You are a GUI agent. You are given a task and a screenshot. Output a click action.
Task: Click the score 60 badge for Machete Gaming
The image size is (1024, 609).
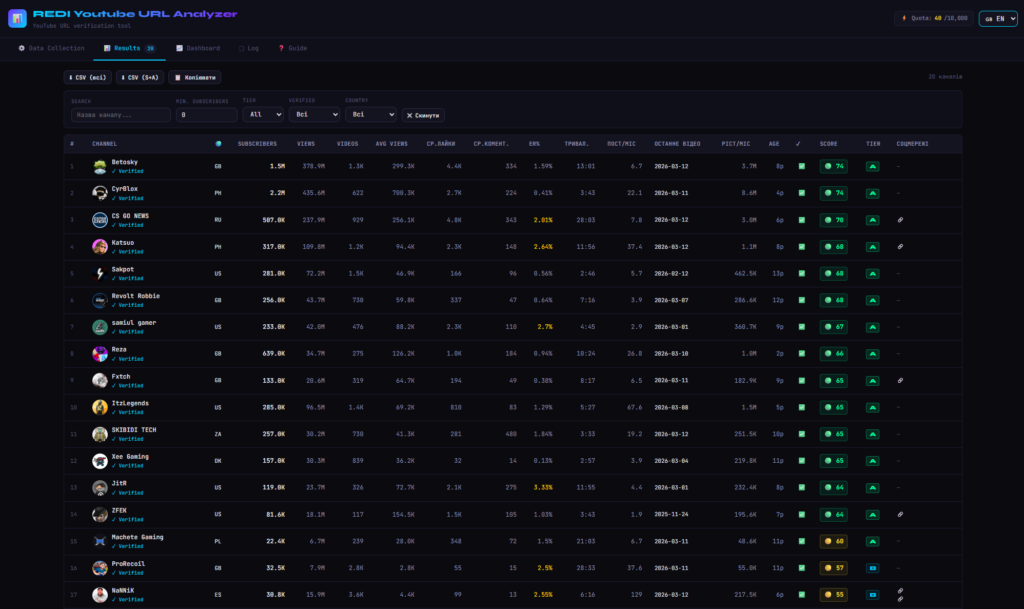click(833, 541)
